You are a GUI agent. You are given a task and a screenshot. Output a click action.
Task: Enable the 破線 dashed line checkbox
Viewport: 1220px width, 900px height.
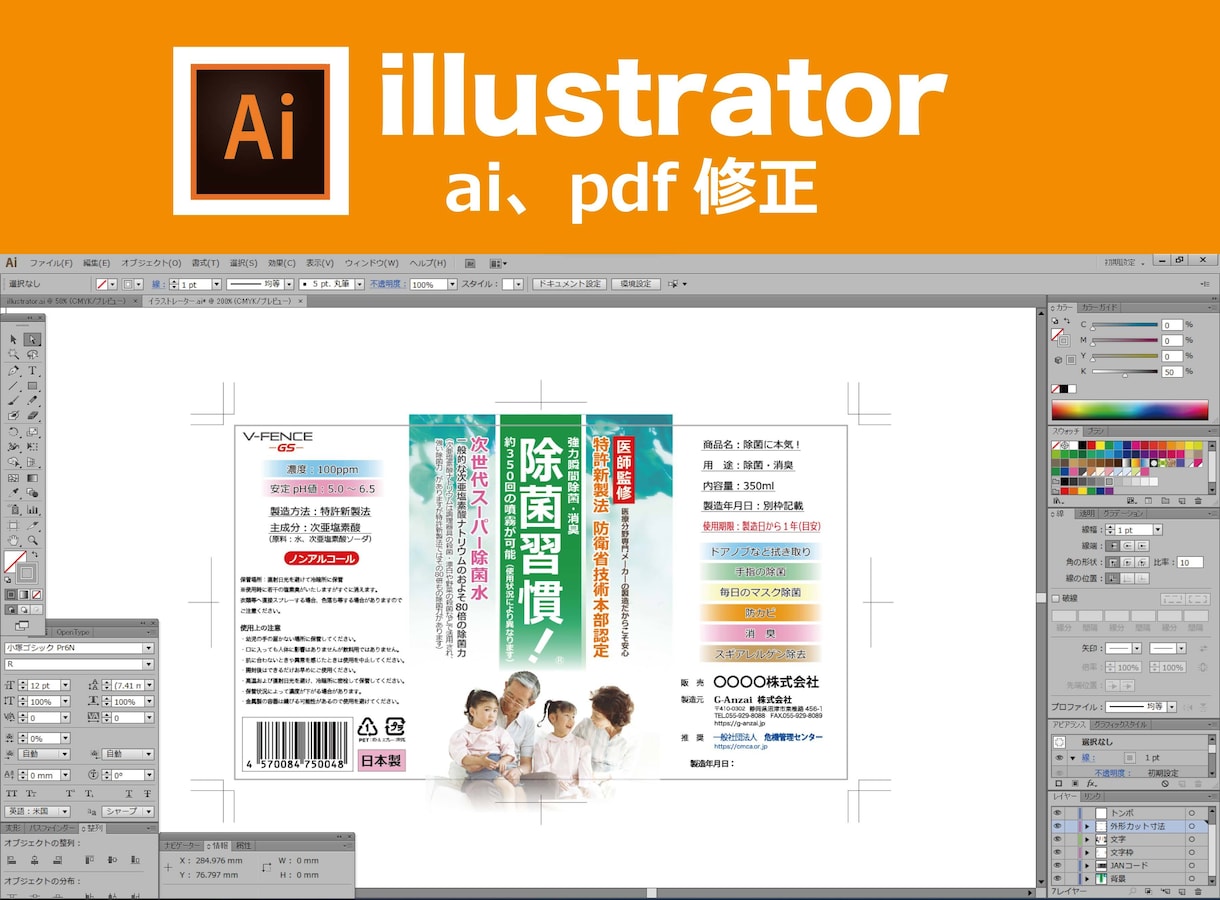(1055, 598)
